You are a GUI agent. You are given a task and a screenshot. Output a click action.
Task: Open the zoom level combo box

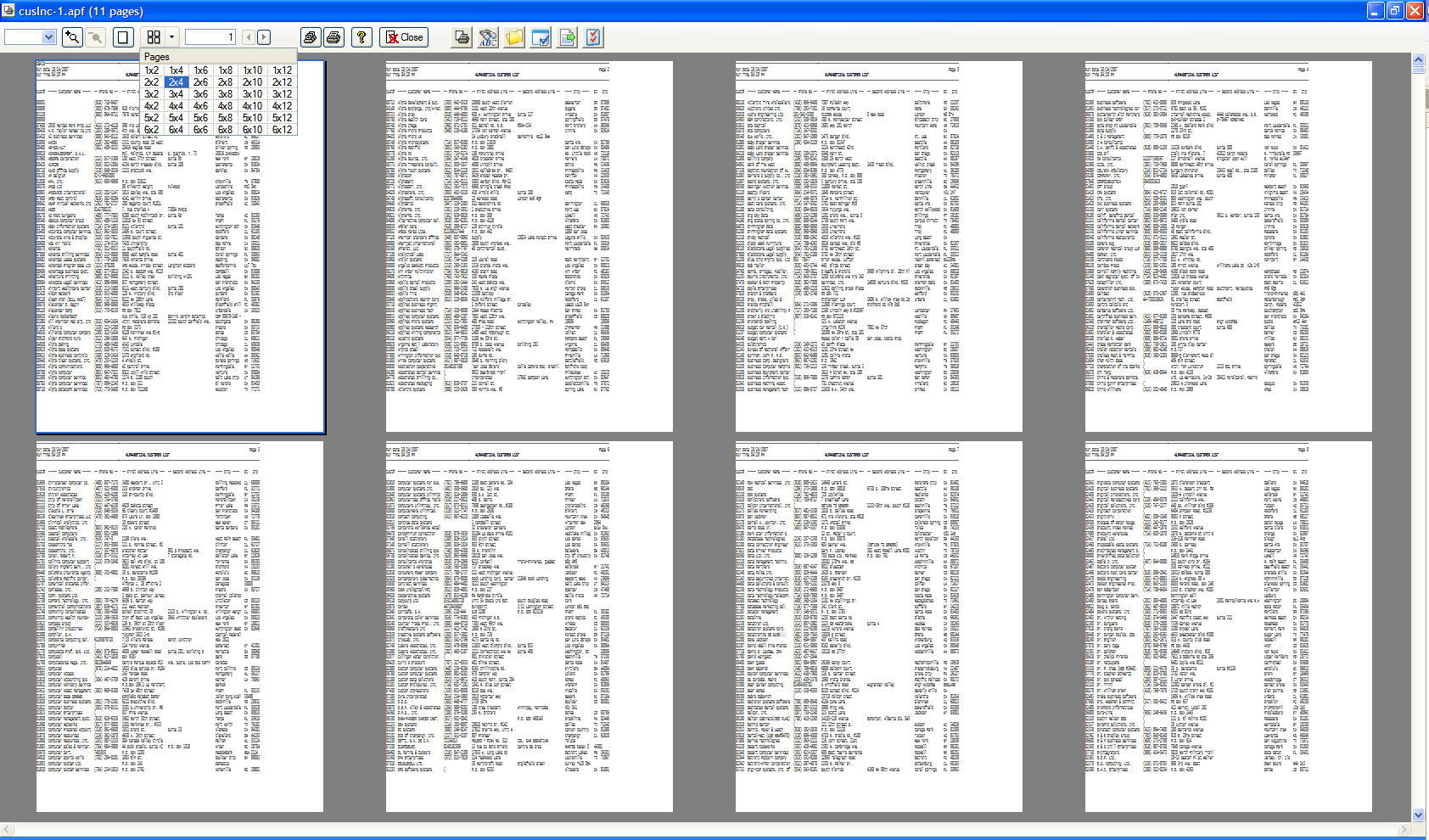(48, 37)
